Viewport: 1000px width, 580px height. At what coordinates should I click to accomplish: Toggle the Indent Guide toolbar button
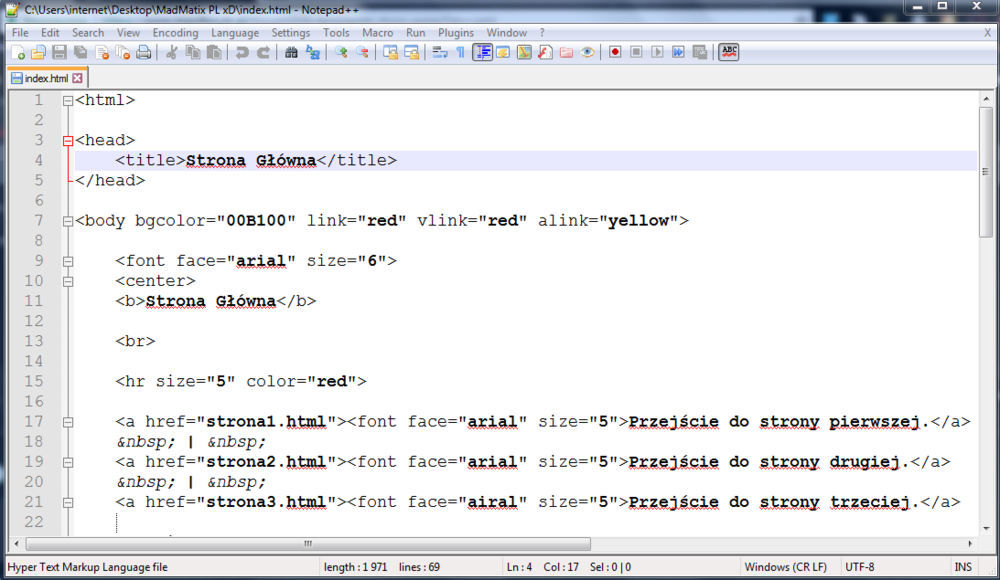coord(482,52)
